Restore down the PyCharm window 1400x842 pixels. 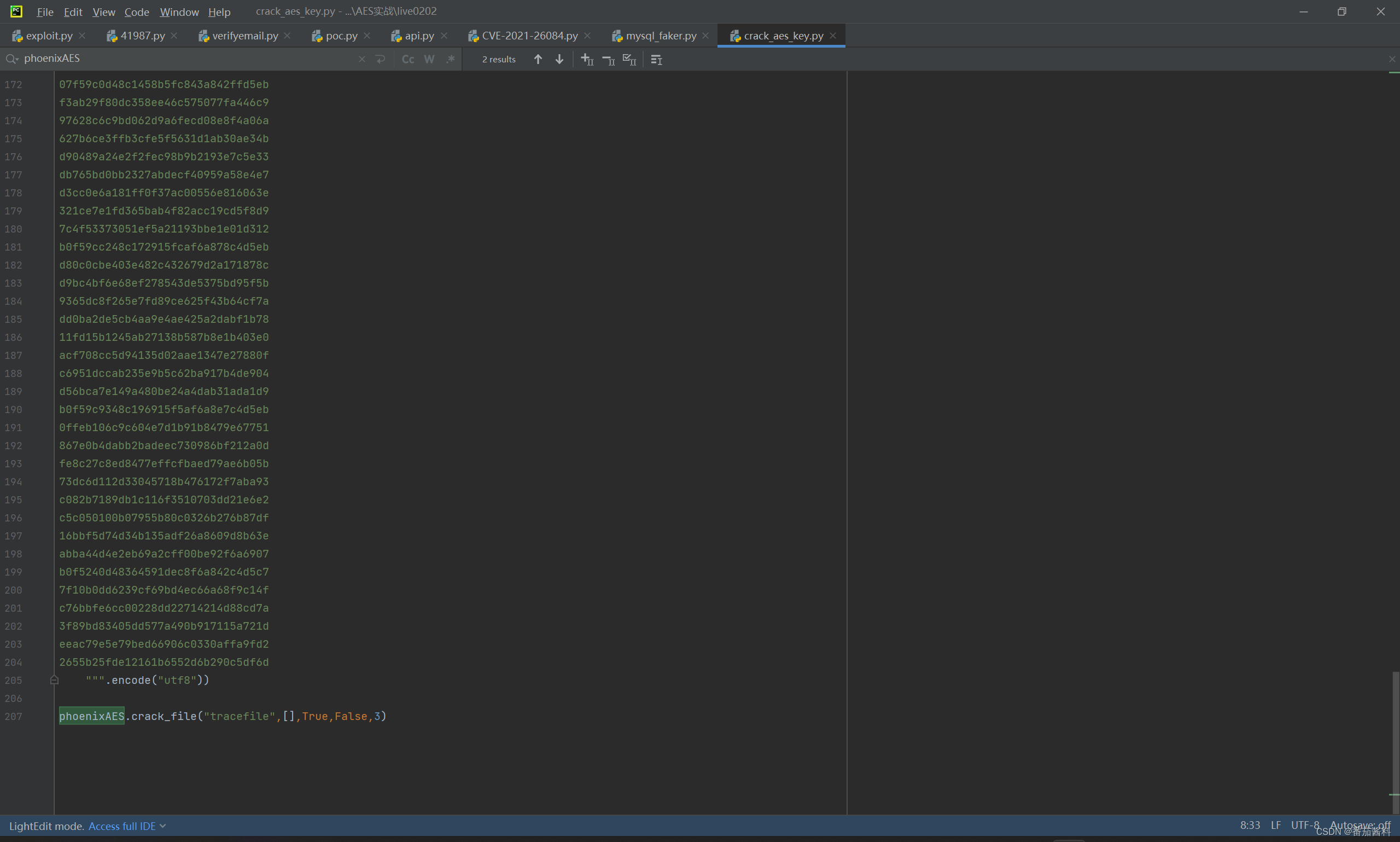point(1341,11)
